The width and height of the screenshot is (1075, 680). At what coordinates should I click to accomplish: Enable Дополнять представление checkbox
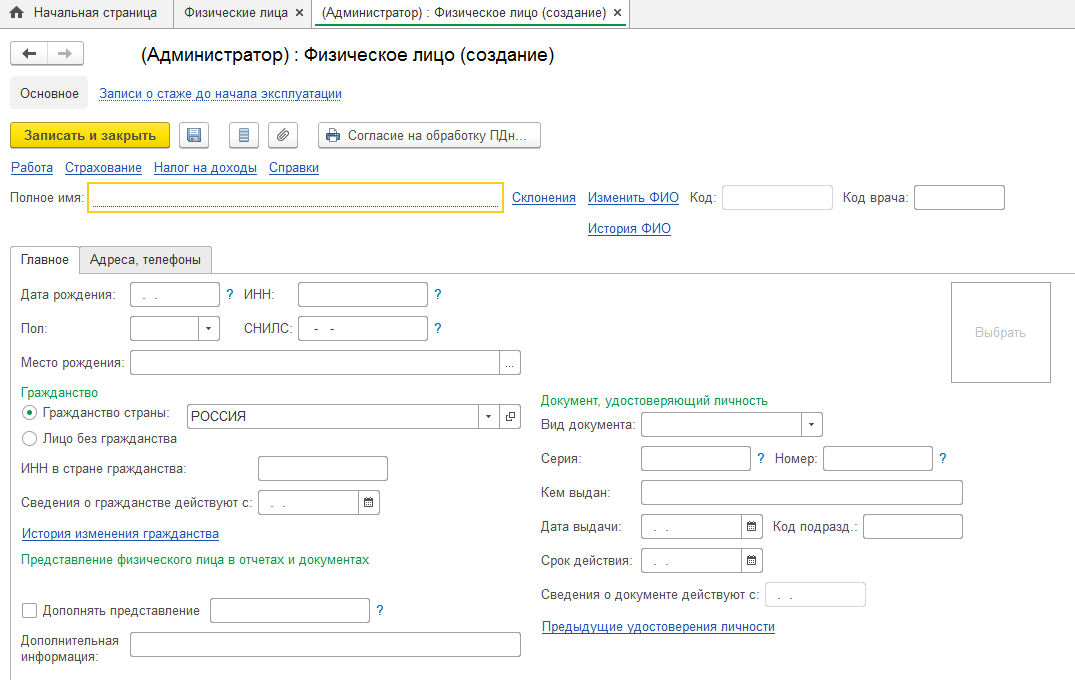point(29,610)
